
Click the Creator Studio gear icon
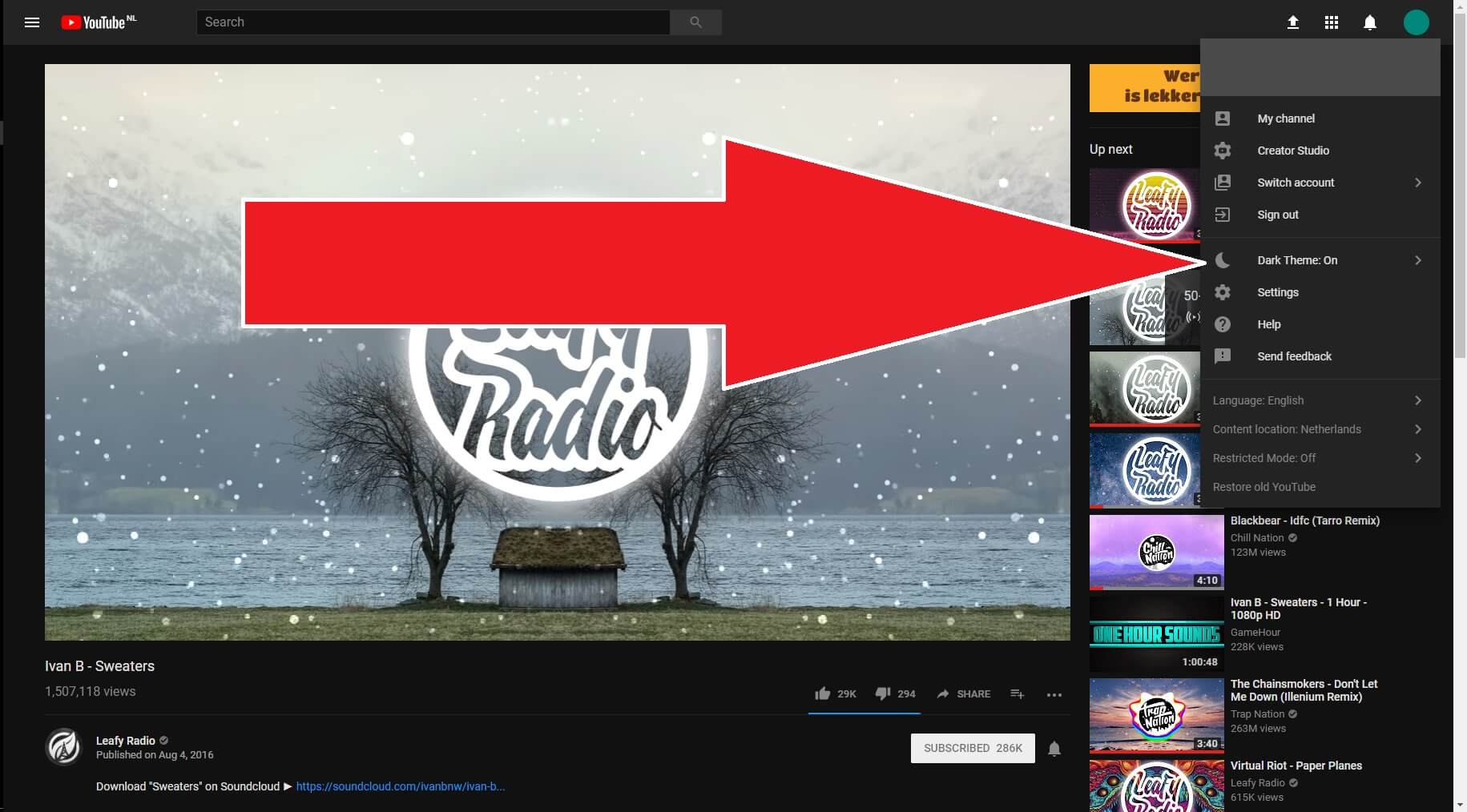coord(1223,151)
